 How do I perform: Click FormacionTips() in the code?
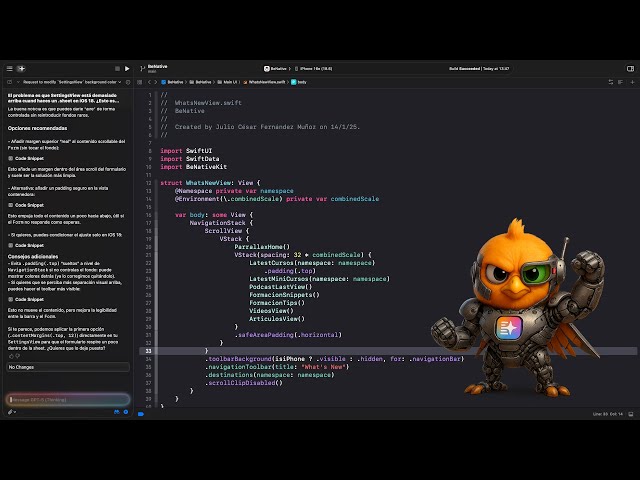[277, 303]
